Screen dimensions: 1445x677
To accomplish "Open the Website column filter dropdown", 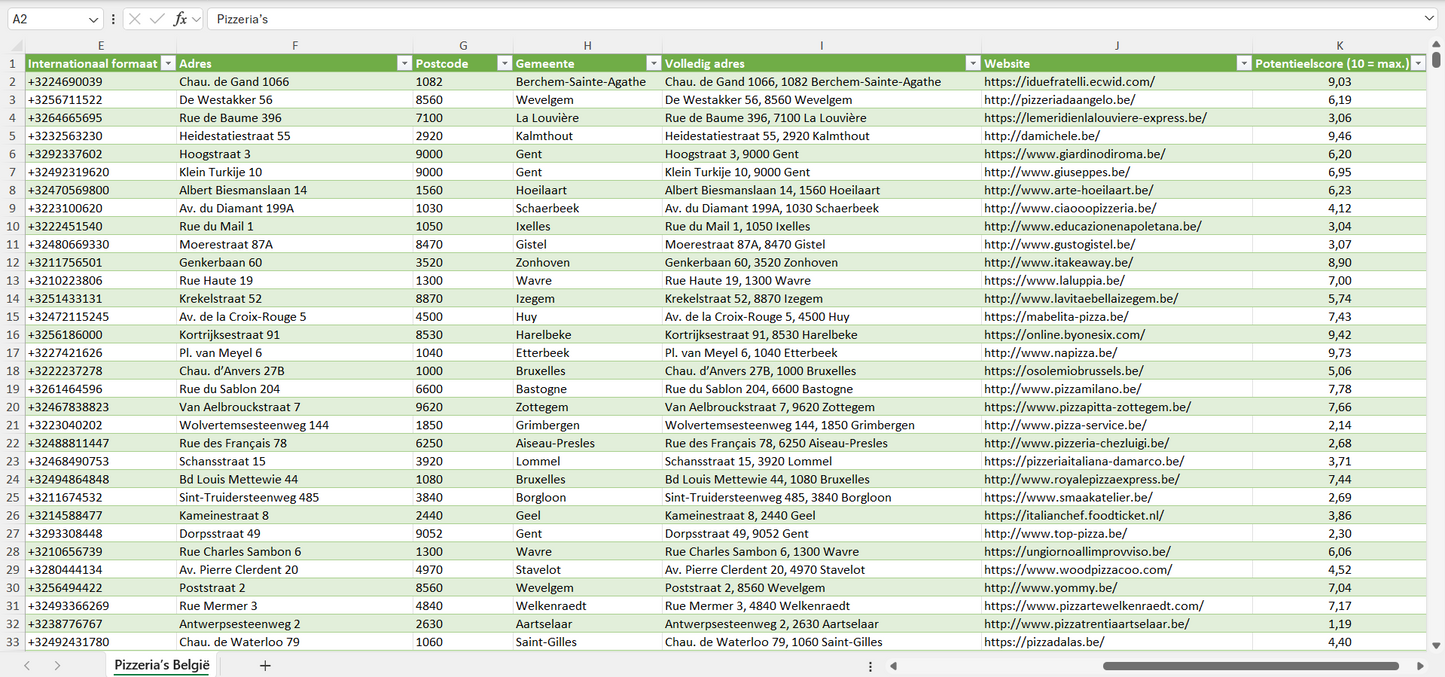I will click(1244, 63).
